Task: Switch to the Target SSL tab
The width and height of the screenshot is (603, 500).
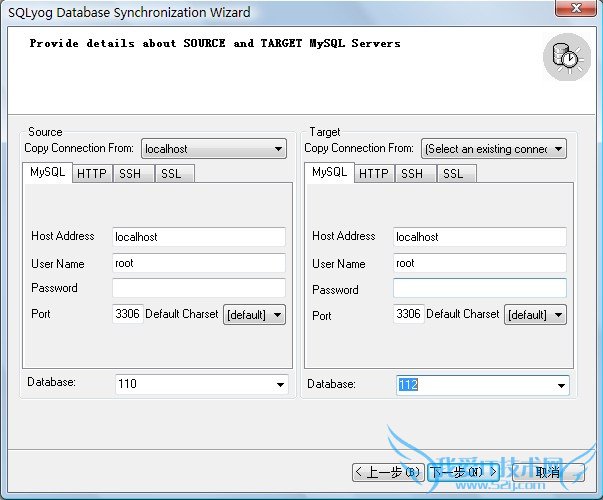Action: (457, 174)
